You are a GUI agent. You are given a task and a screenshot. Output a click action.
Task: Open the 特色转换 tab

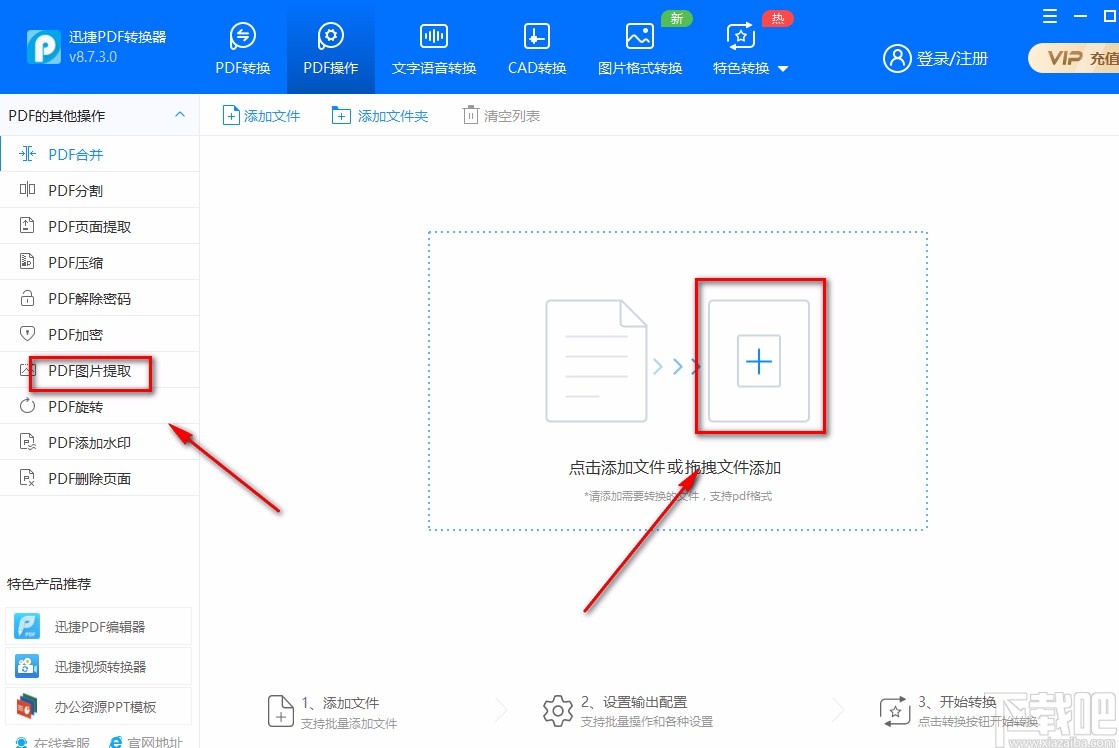click(741, 49)
